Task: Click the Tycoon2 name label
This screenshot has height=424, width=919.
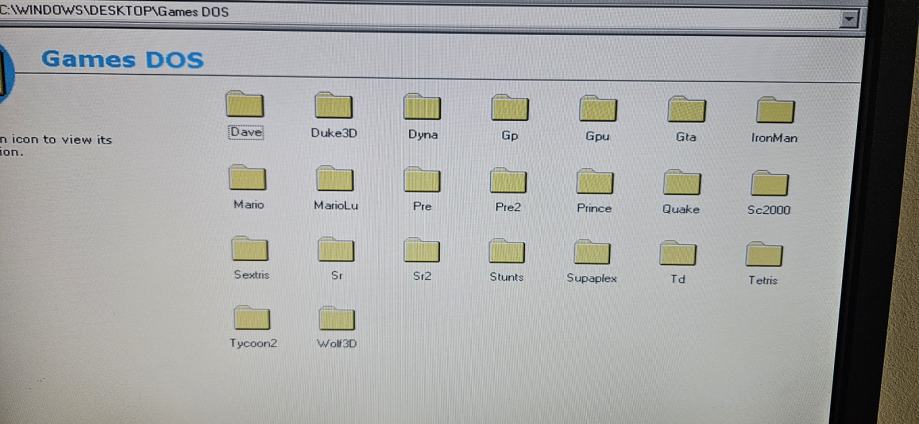Action: click(x=253, y=343)
